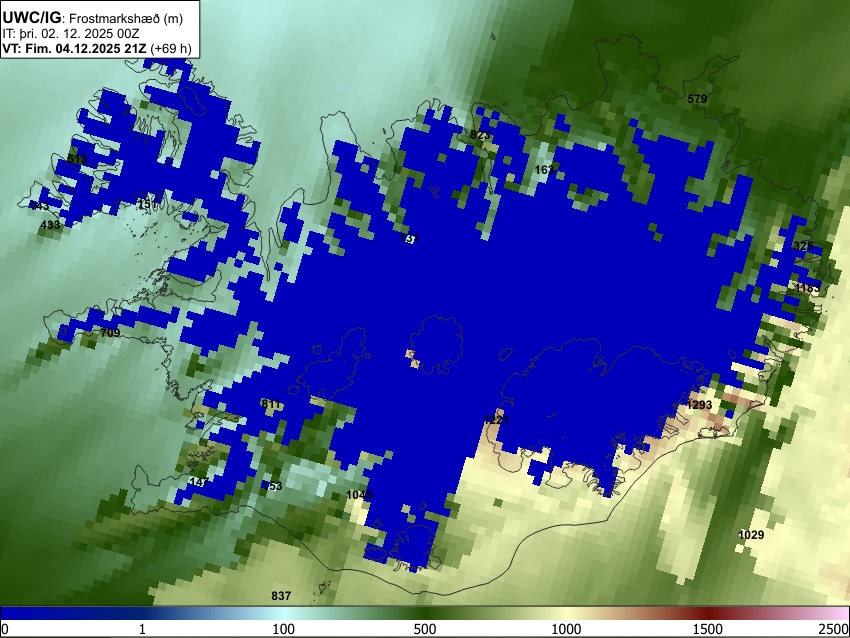This screenshot has height=638, width=850.
Task: Click the 823 value on the map
Action: pos(480,135)
